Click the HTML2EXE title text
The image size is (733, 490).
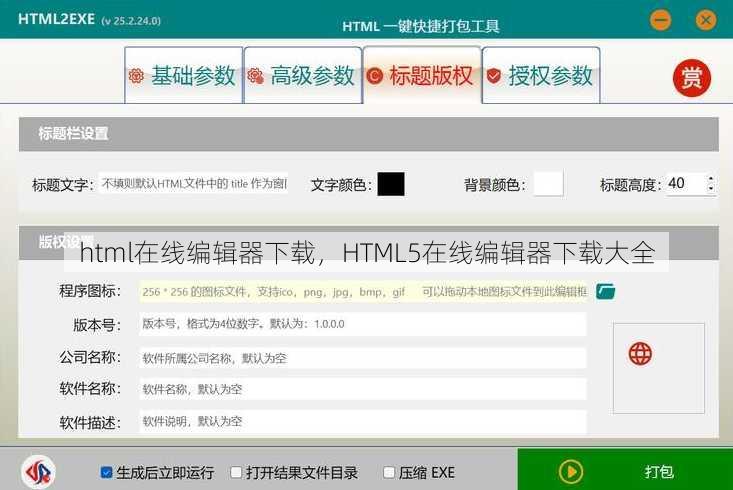click(x=56, y=19)
